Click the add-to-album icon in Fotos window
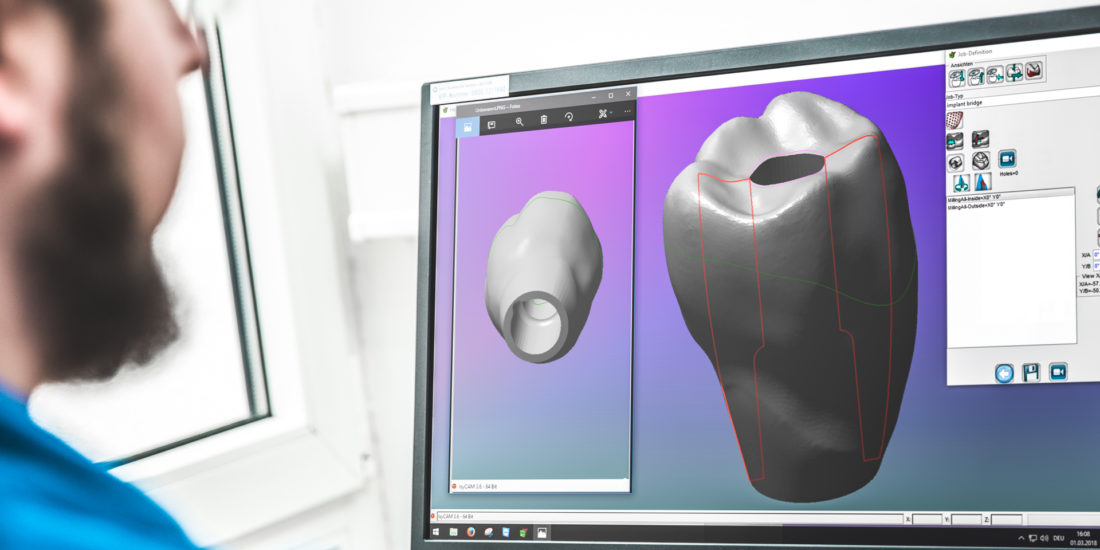 [492, 124]
